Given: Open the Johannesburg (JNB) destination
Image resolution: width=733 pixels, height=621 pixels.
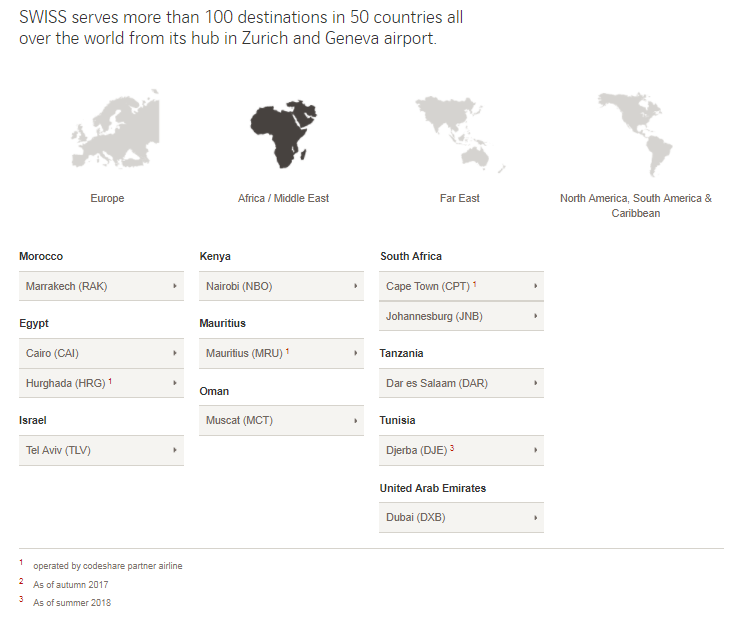Looking at the screenshot, I should 461,316.
